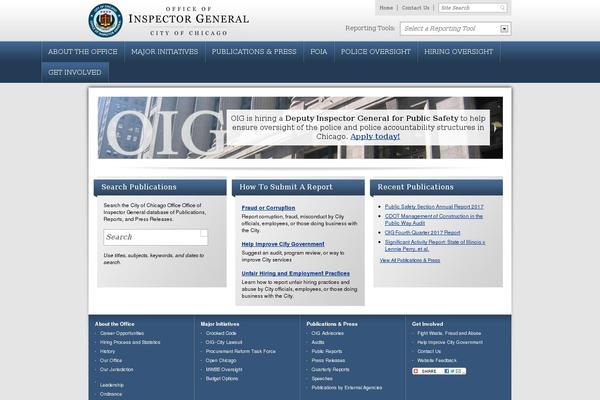Open OIG-City Lawsuit footer link
The width and height of the screenshot is (600, 400).
pyautogui.click(x=223, y=342)
